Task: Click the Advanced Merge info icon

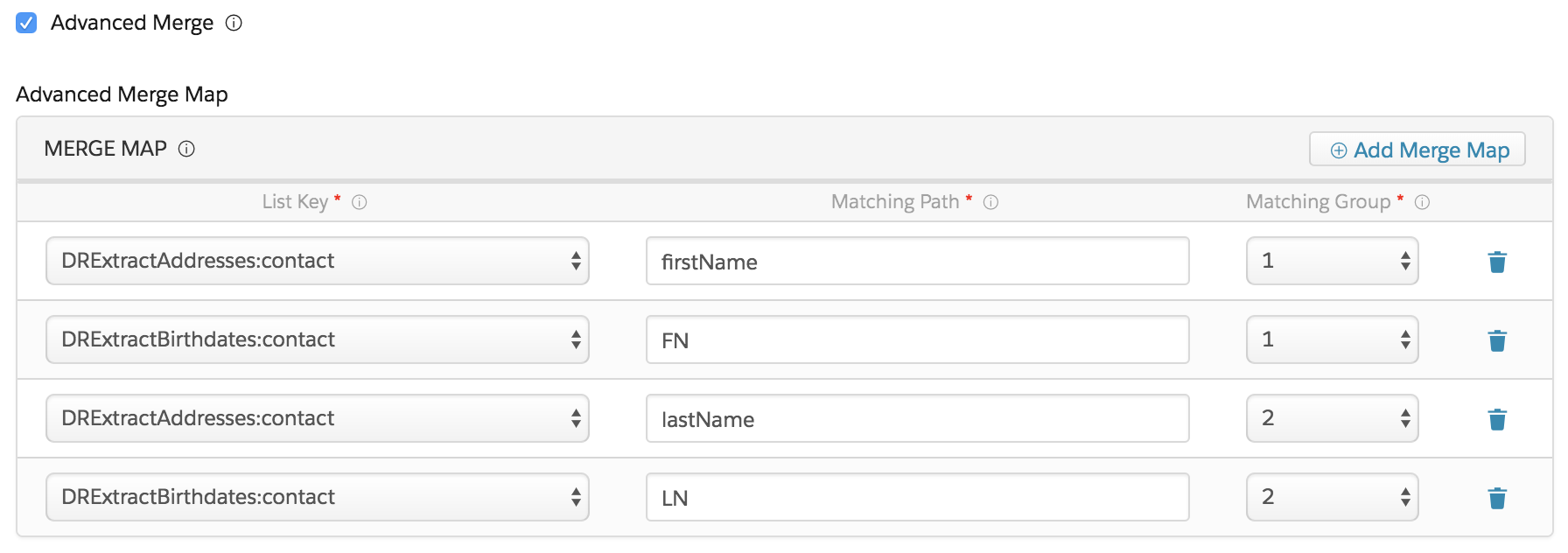Action: pos(234,24)
